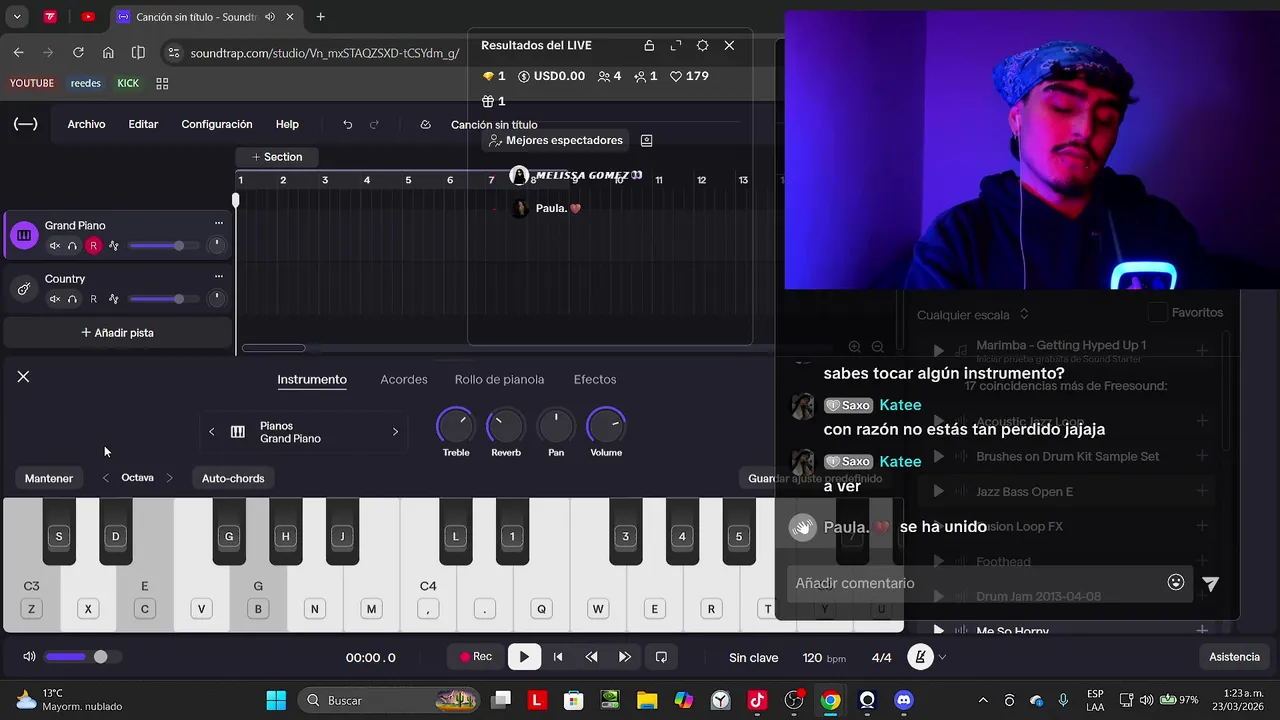
Task: Click the Treble knob
Action: [x=456, y=426]
